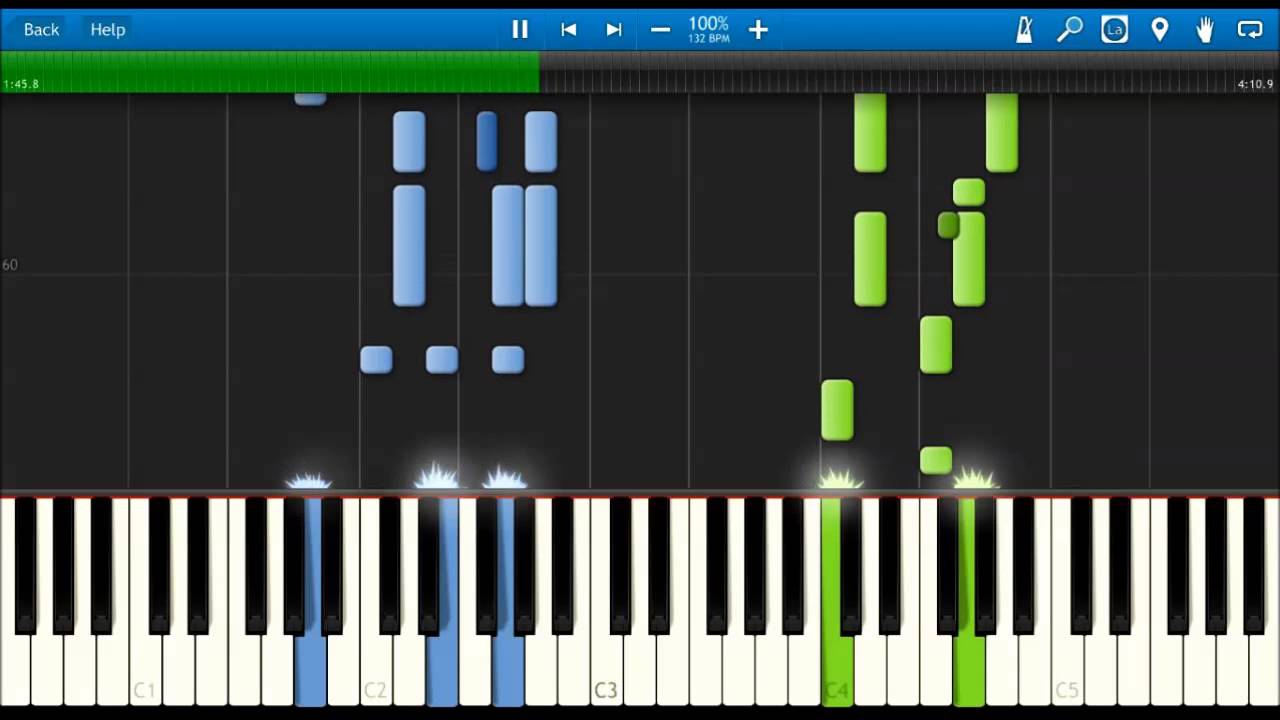Toggle the loop repeat icon
Image resolution: width=1280 pixels, height=720 pixels.
pos(1250,30)
